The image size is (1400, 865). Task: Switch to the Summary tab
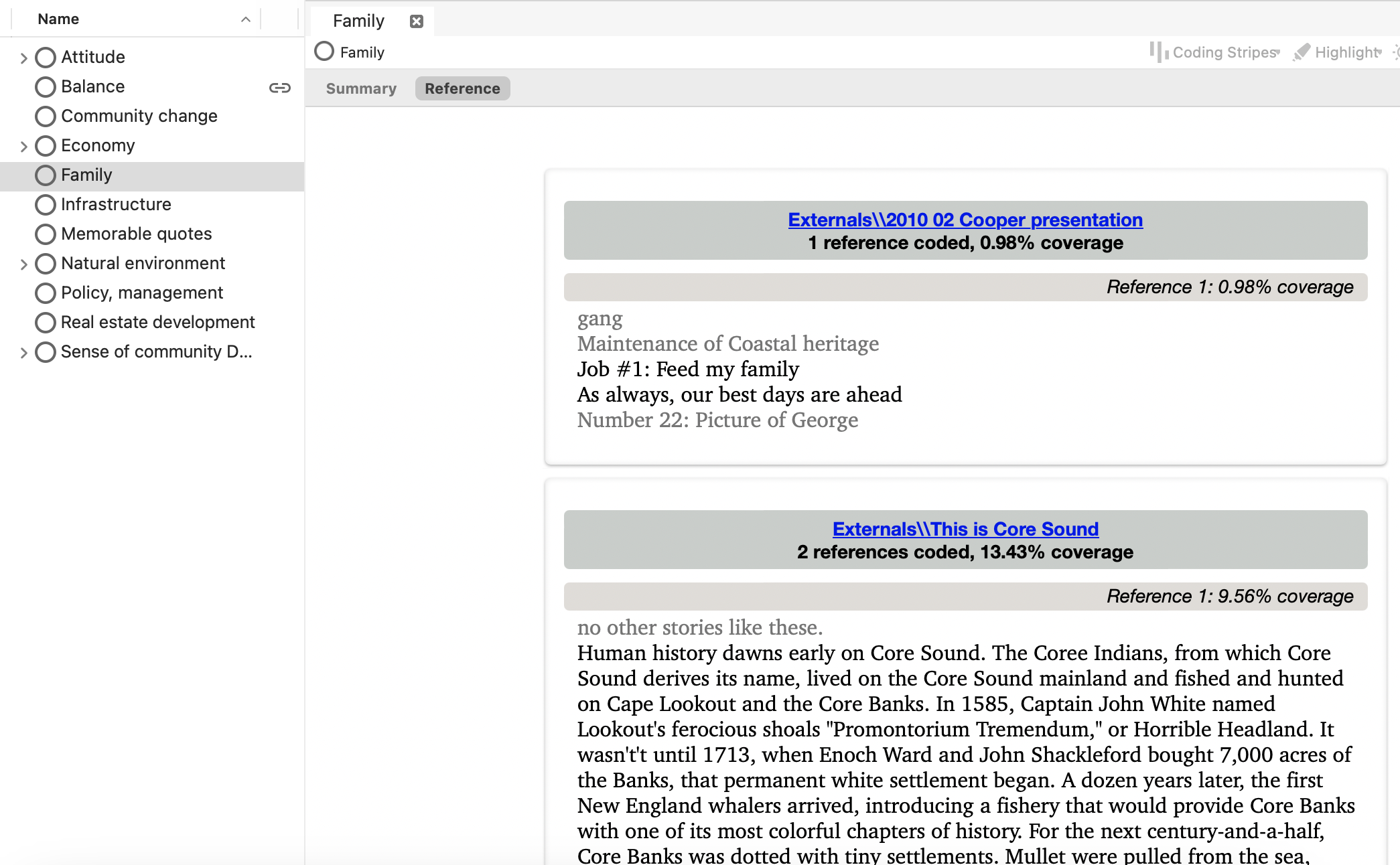click(x=361, y=88)
